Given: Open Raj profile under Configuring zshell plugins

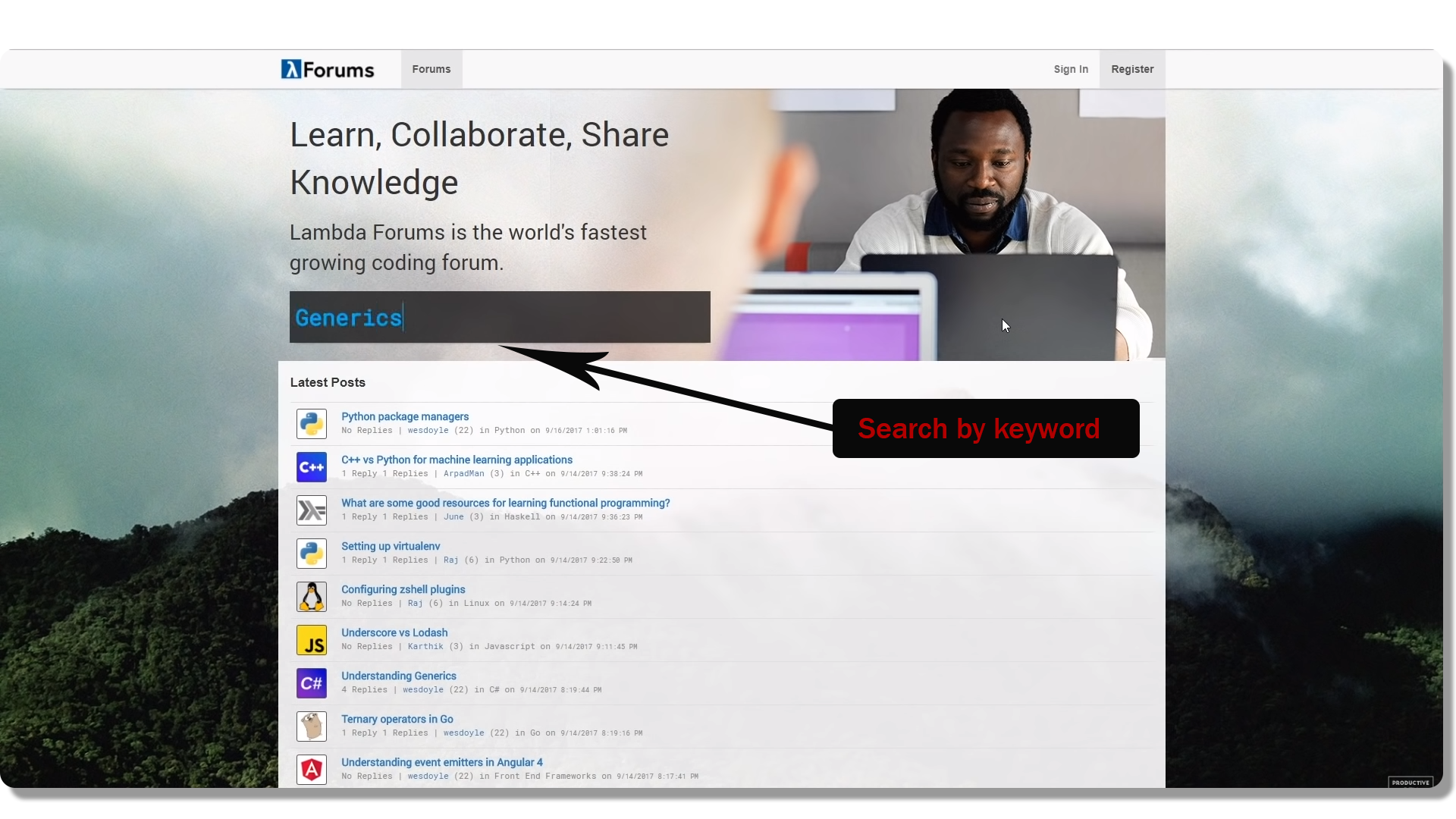Looking at the screenshot, I should pyautogui.click(x=415, y=604).
